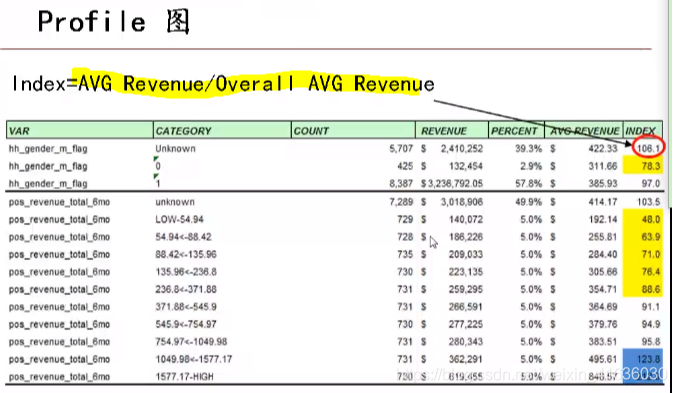Screen dimensions: 677x393
Task: Select the avg revenue cell '495.61'
Action: point(603,359)
